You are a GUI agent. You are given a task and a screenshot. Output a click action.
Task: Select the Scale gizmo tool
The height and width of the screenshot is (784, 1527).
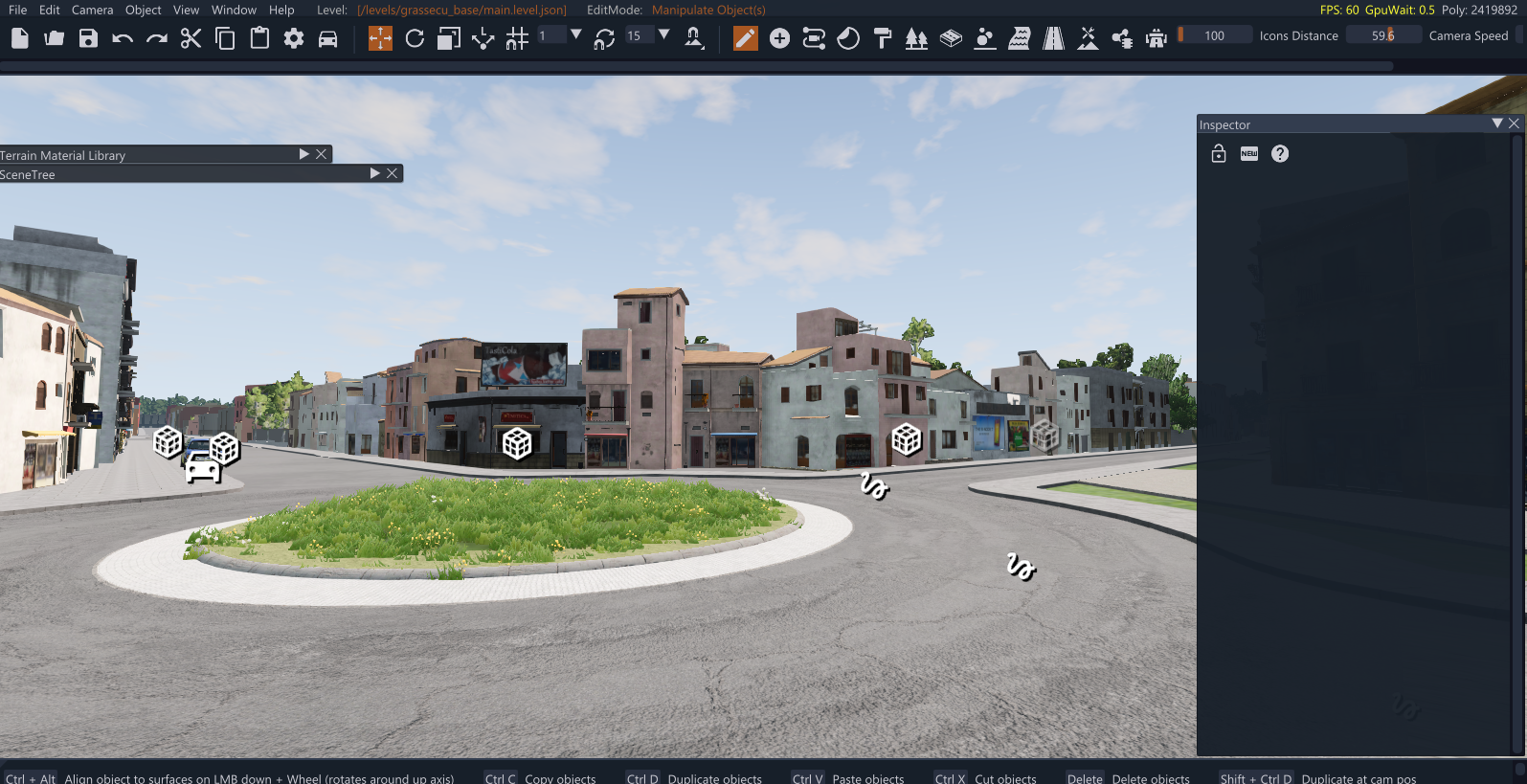coord(449,38)
